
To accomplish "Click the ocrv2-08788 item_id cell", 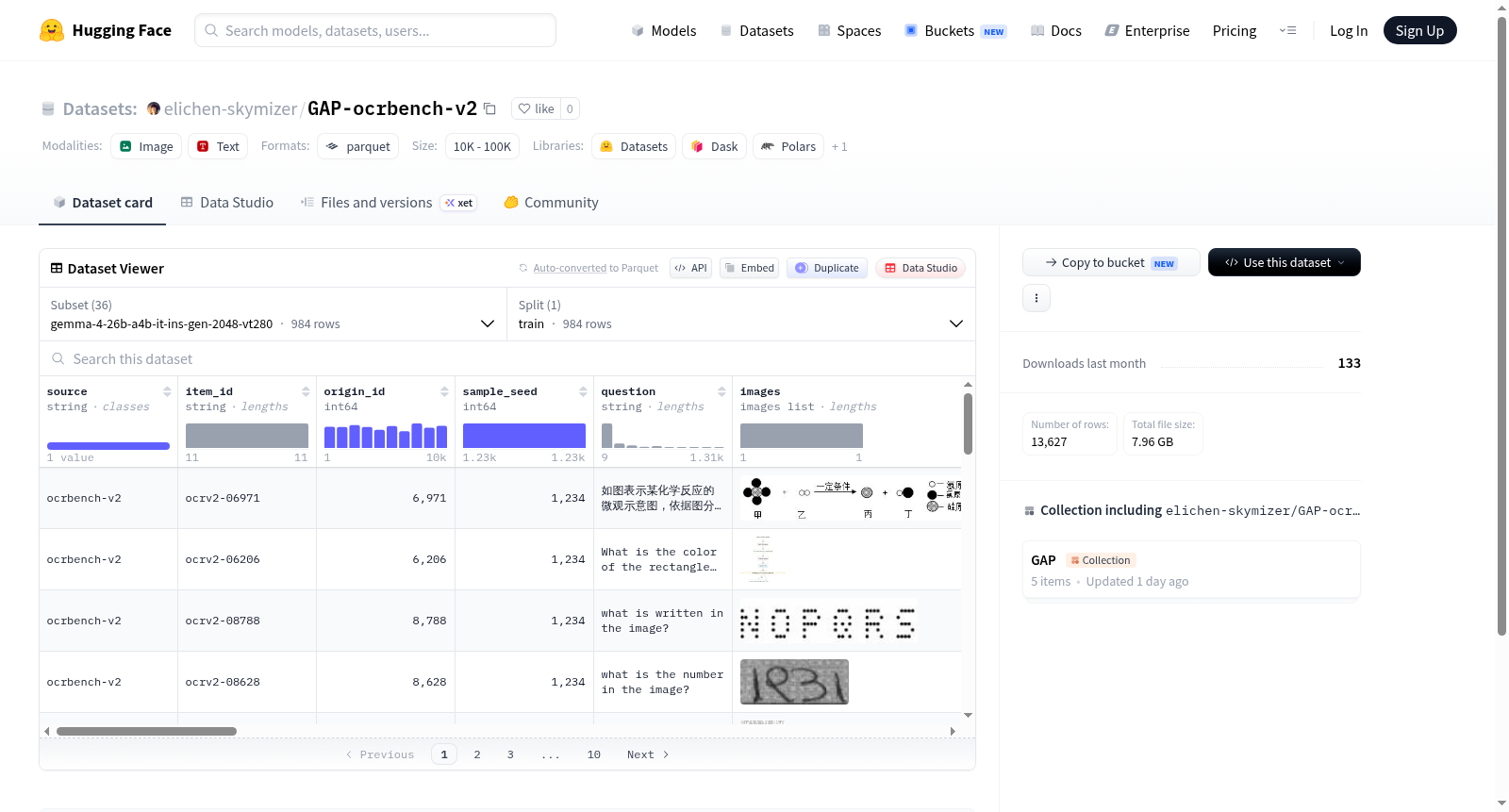I will tap(247, 621).
